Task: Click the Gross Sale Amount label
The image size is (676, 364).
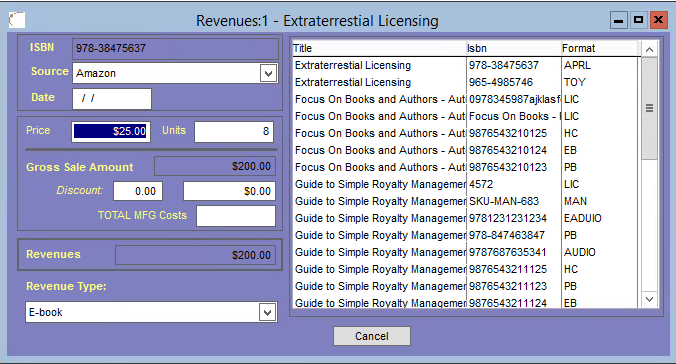Action: point(80,167)
